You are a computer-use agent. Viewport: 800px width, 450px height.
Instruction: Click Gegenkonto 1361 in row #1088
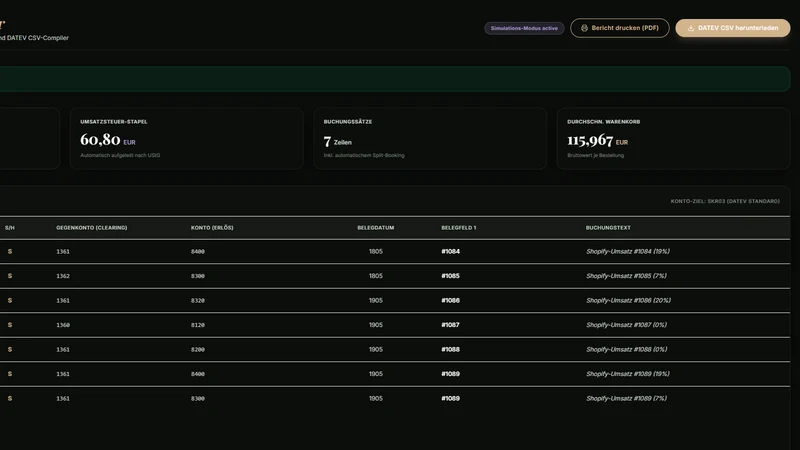(x=63, y=349)
